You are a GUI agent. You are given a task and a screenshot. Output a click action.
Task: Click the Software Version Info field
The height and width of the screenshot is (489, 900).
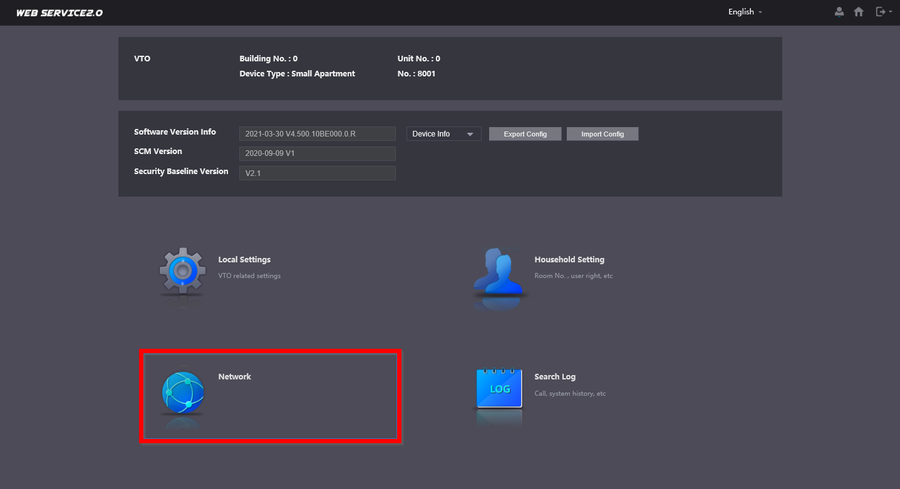[x=318, y=134]
